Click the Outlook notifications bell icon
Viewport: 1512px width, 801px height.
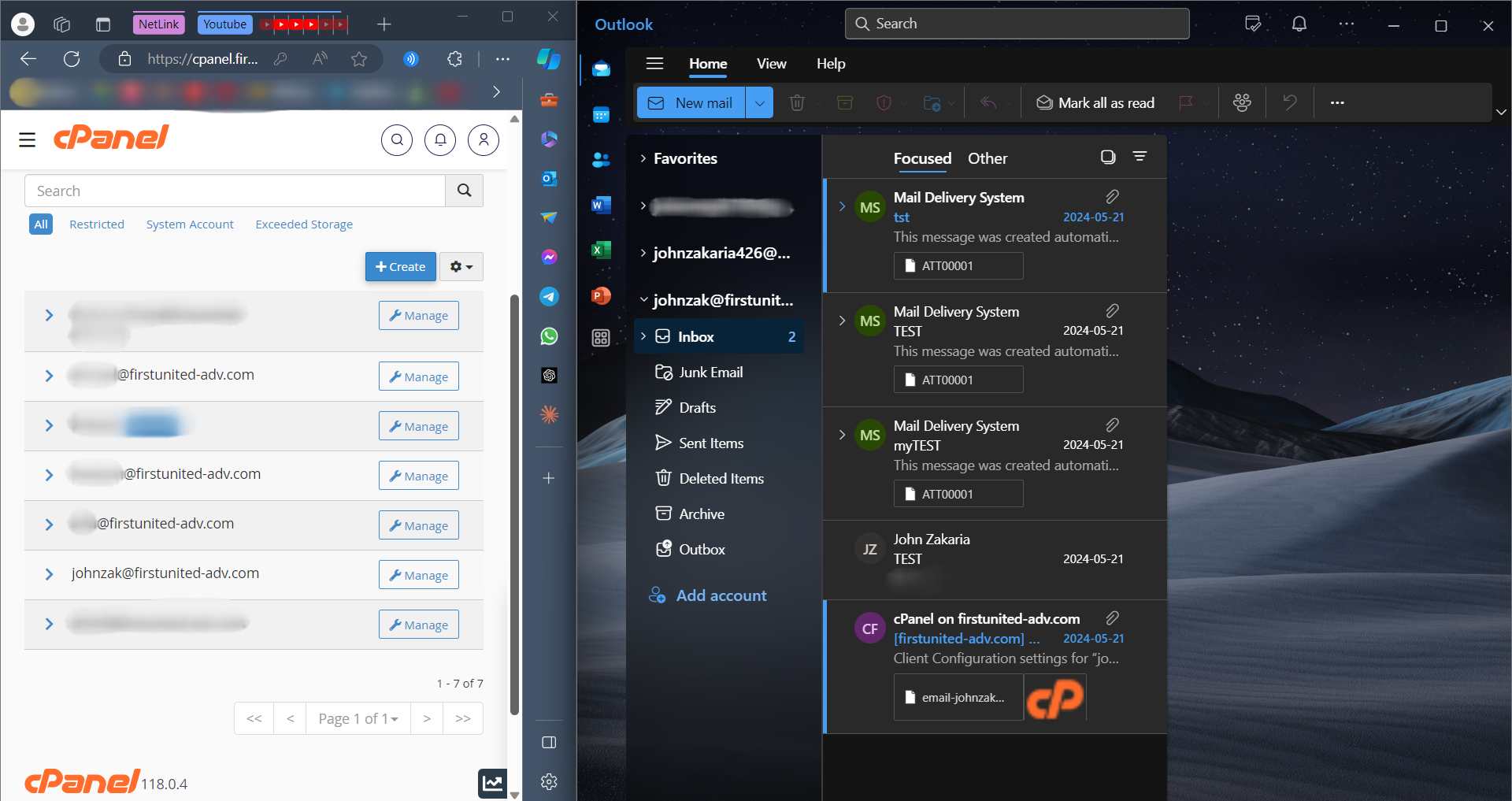pos(1299,24)
